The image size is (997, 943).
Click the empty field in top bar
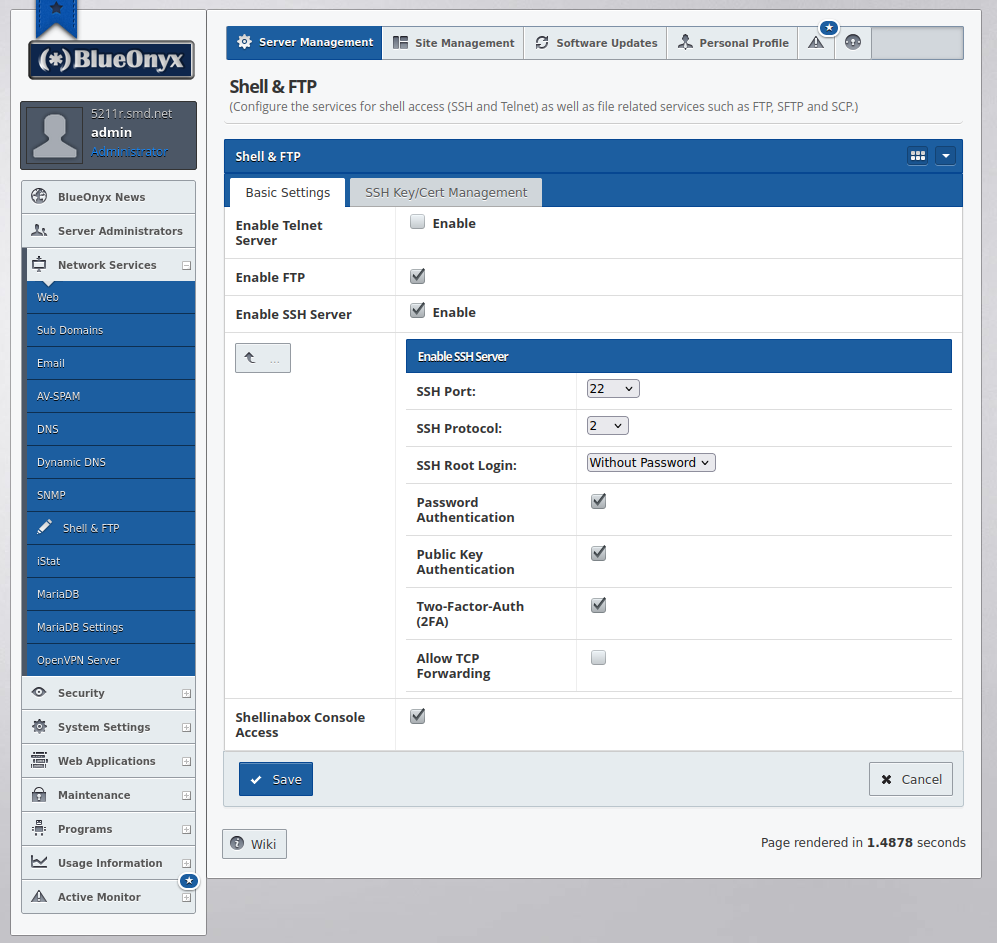click(917, 43)
